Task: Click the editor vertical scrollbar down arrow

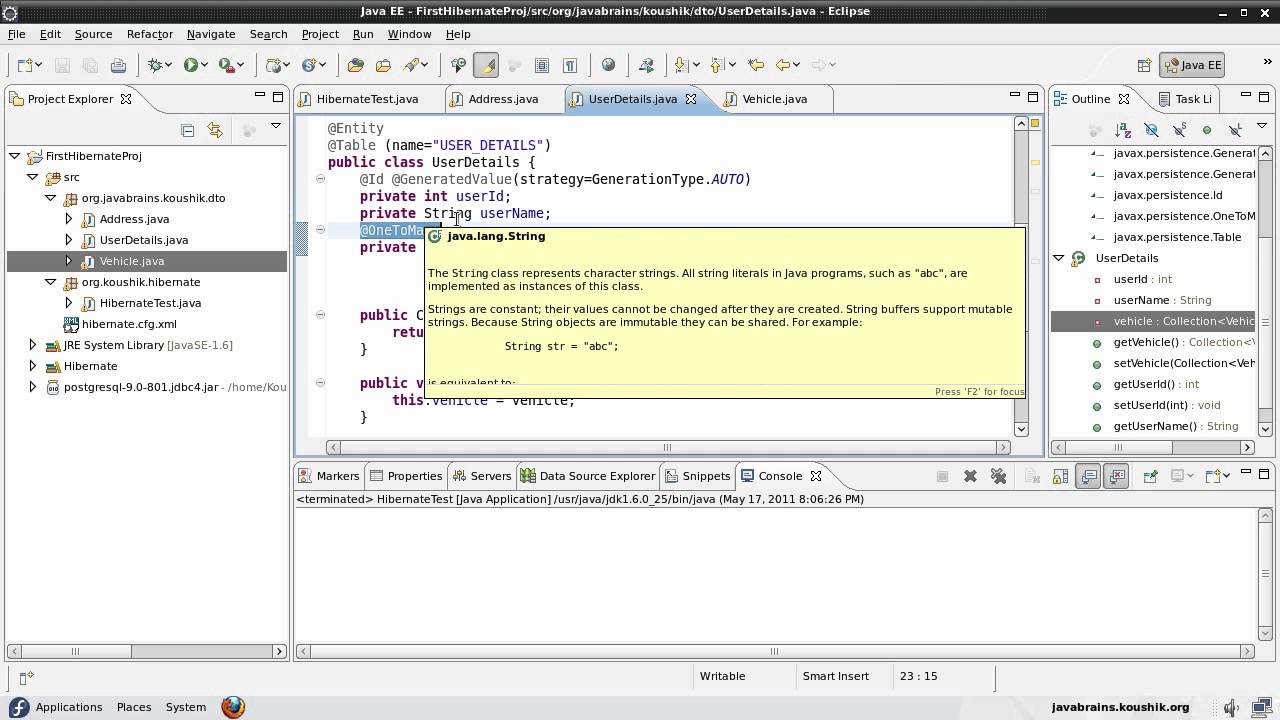Action: pos(1021,430)
